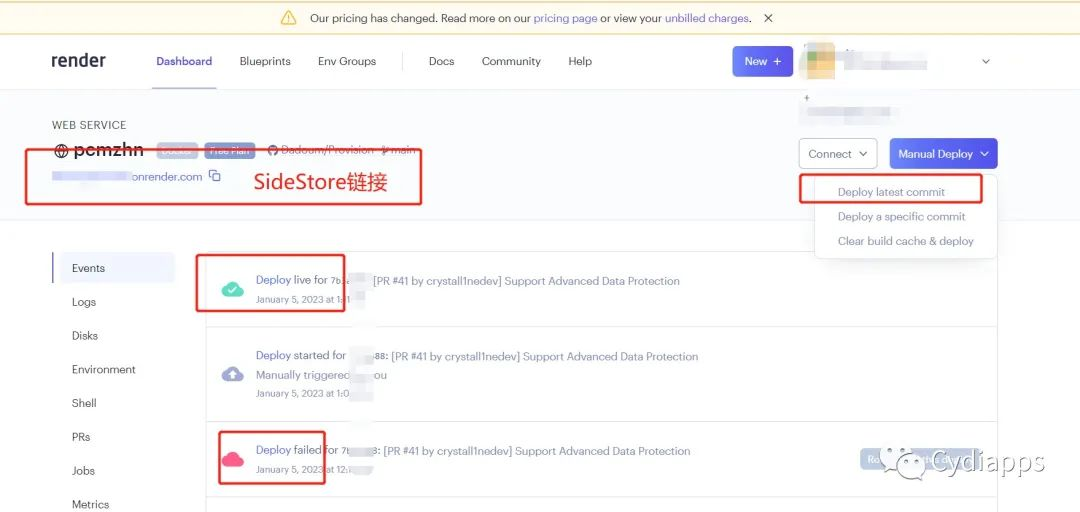Click the warning triangle icon in banner
This screenshot has height=512, width=1080.
click(x=289, y=19)
